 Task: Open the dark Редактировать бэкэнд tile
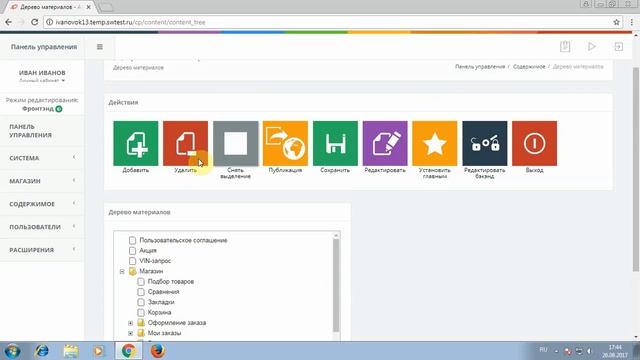click(484, 143)
